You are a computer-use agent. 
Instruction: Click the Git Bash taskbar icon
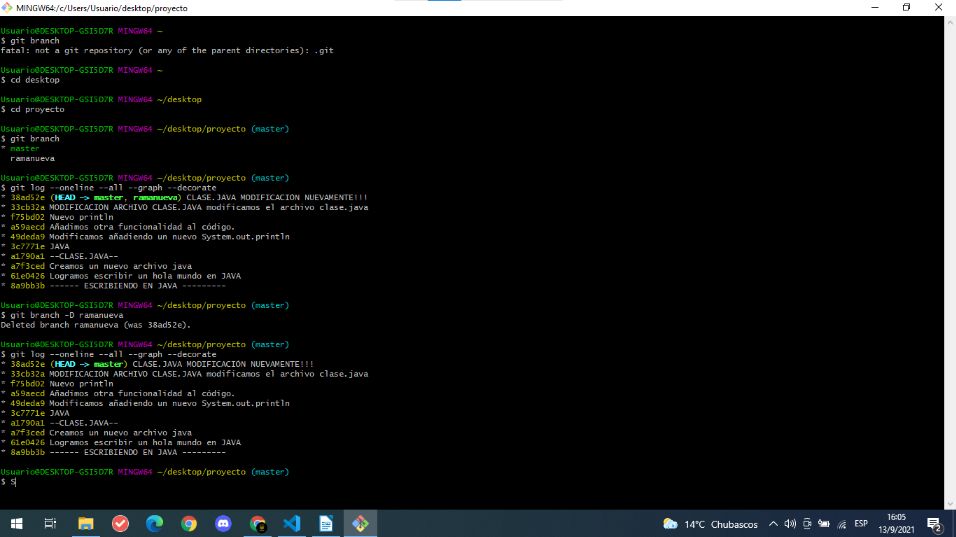(x=360, y=524)
